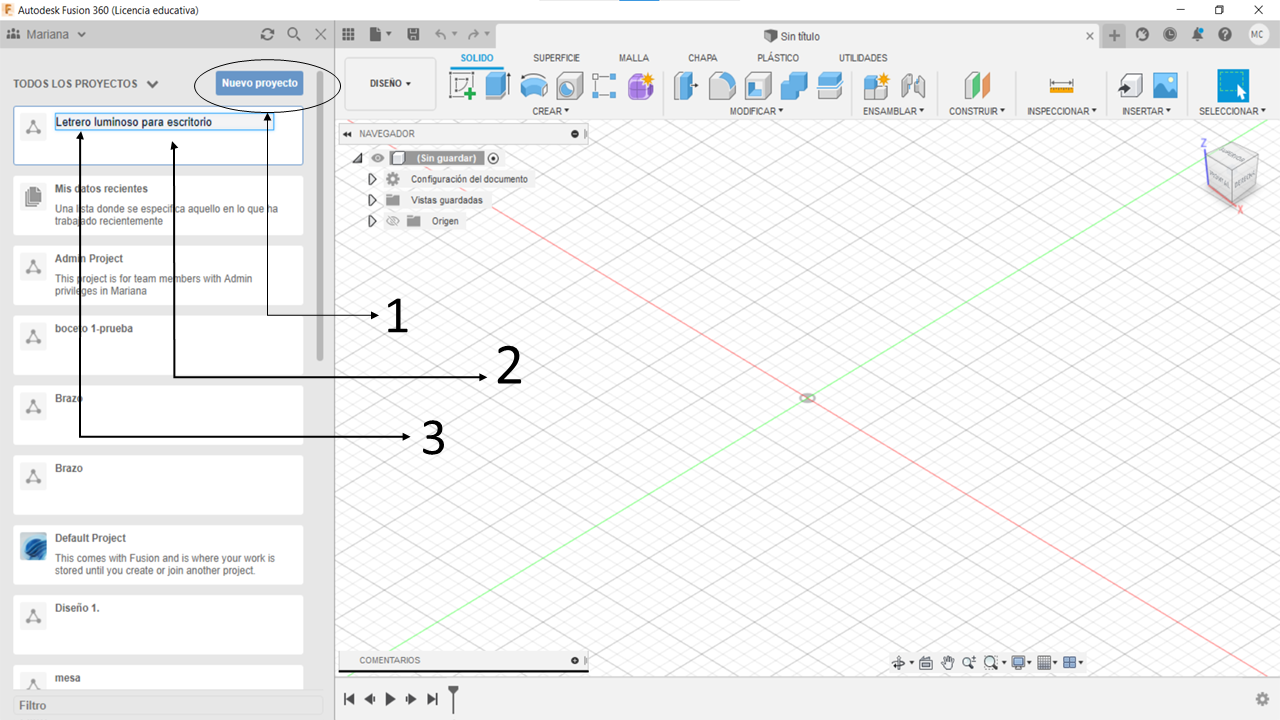Open the notifications bell
This screenshot has height=720, width=1280.
(1197, 34)
